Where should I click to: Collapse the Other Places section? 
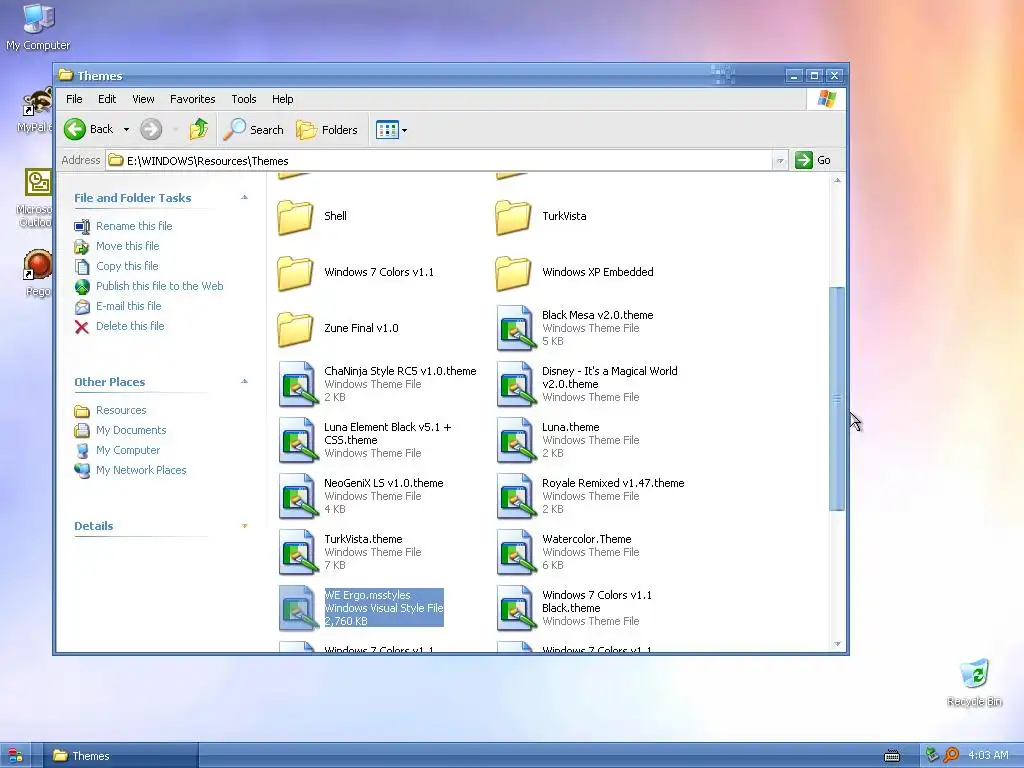point(244,381)
